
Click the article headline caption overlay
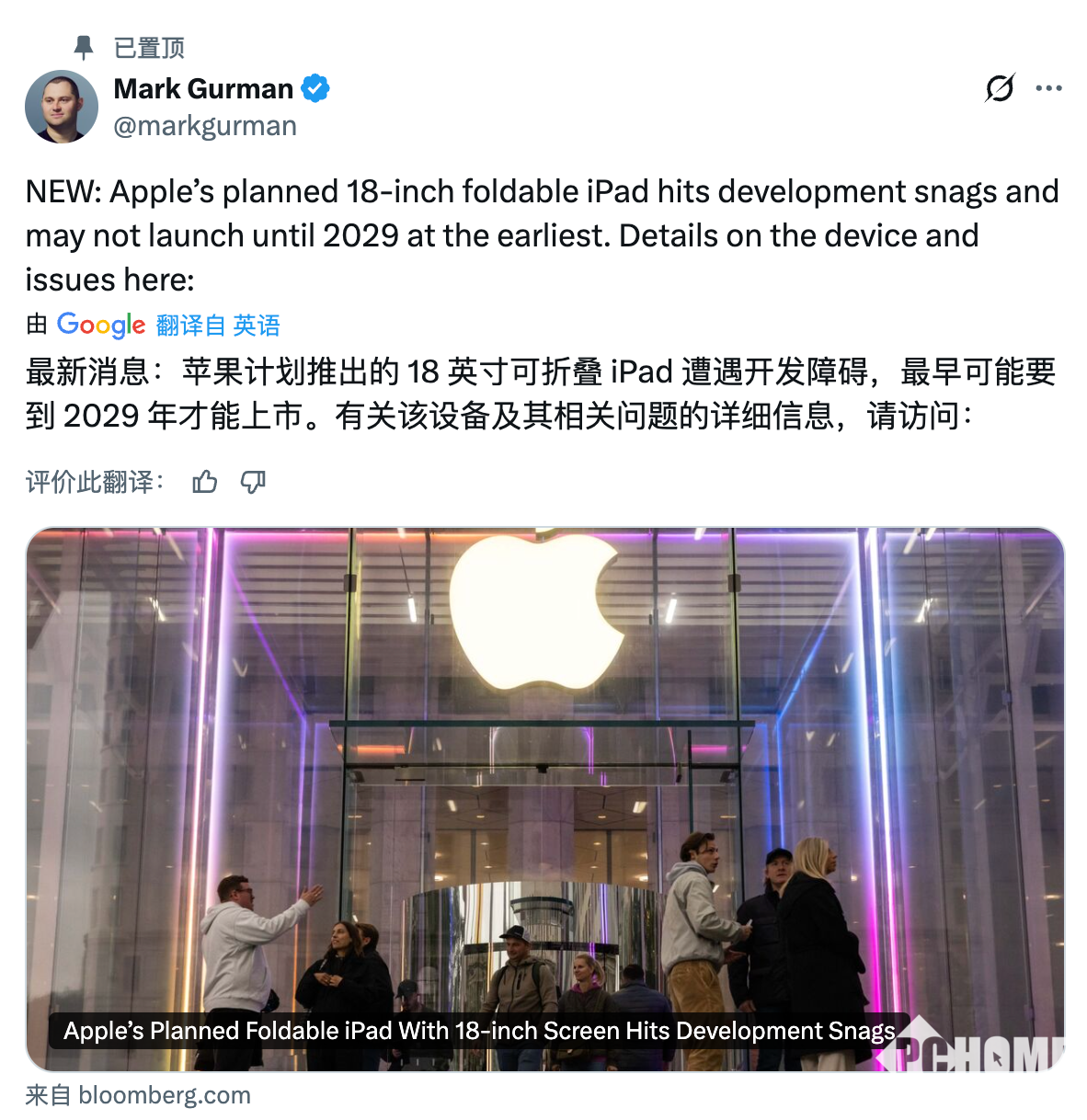479,1031
